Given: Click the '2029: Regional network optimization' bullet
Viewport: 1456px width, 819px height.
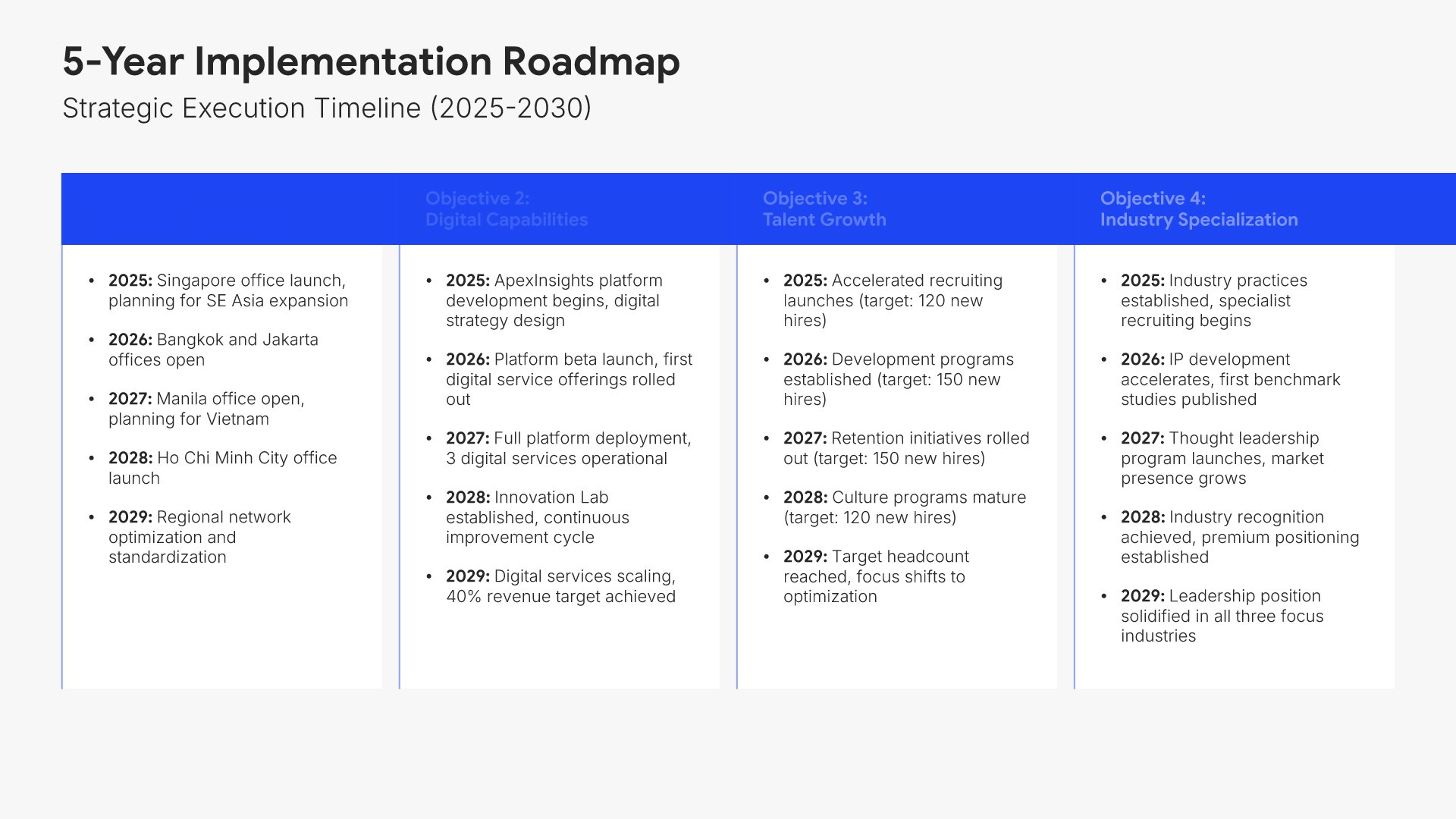Looking at the screenshot, I should click(199, 537).
